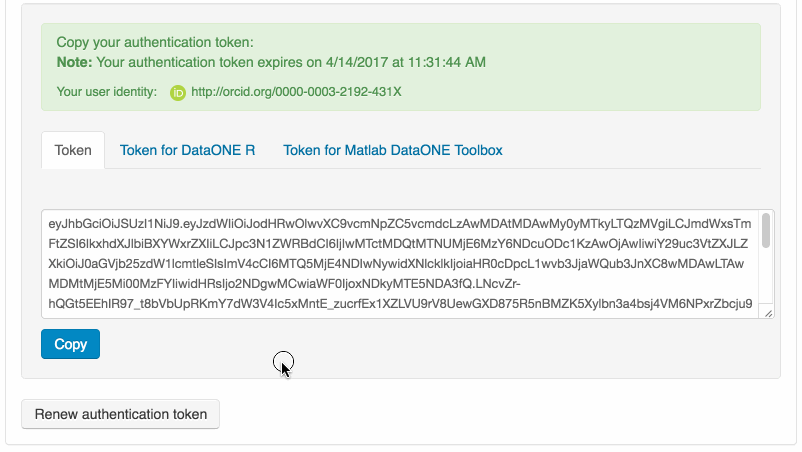The width and height of the screenshot is (802, 452).
Task: Click the empty tab bar area right of Matlab tab
Action: point(640,150)
